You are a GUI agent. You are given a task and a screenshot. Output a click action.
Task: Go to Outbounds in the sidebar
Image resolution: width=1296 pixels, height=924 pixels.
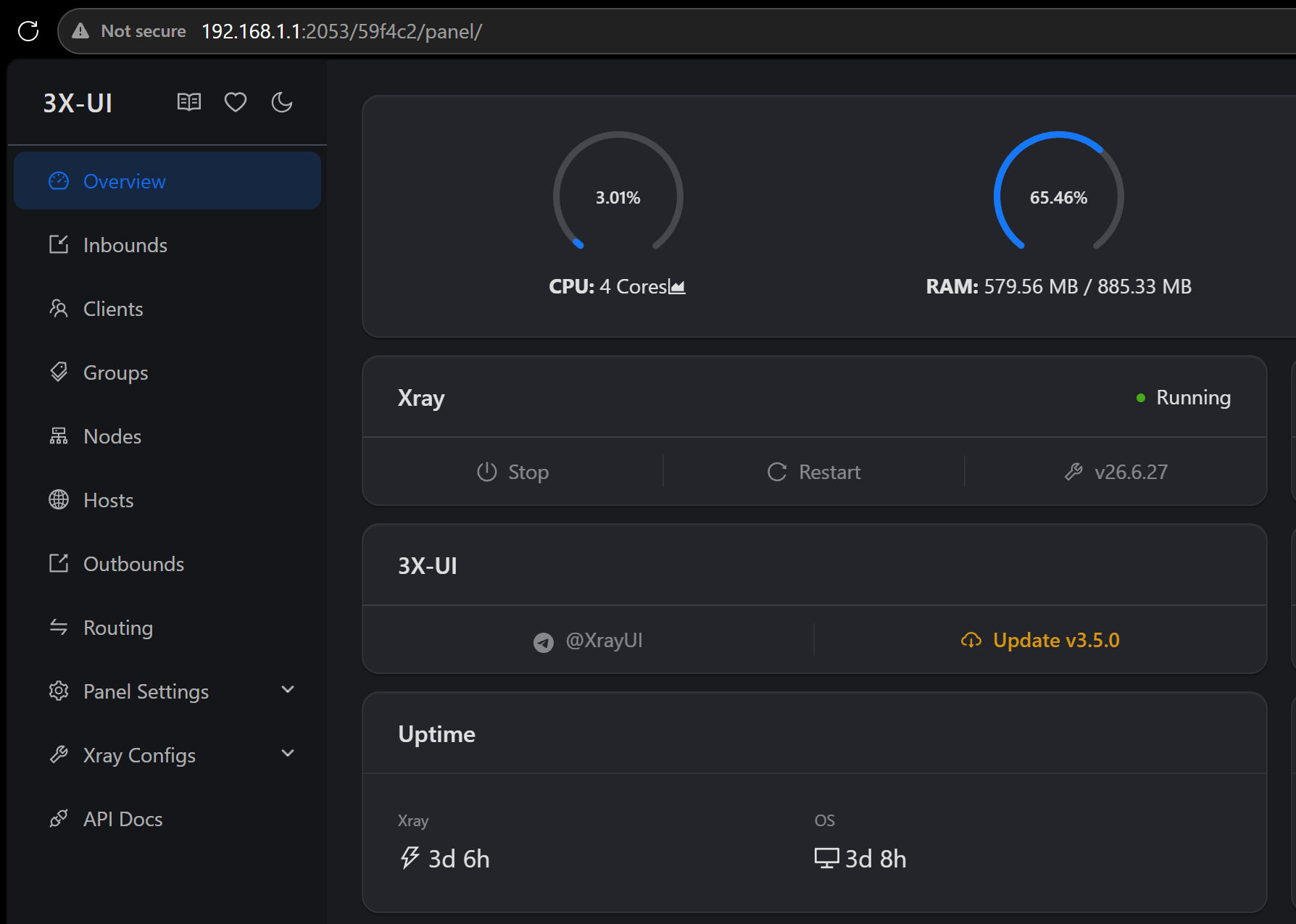point(167,564)
